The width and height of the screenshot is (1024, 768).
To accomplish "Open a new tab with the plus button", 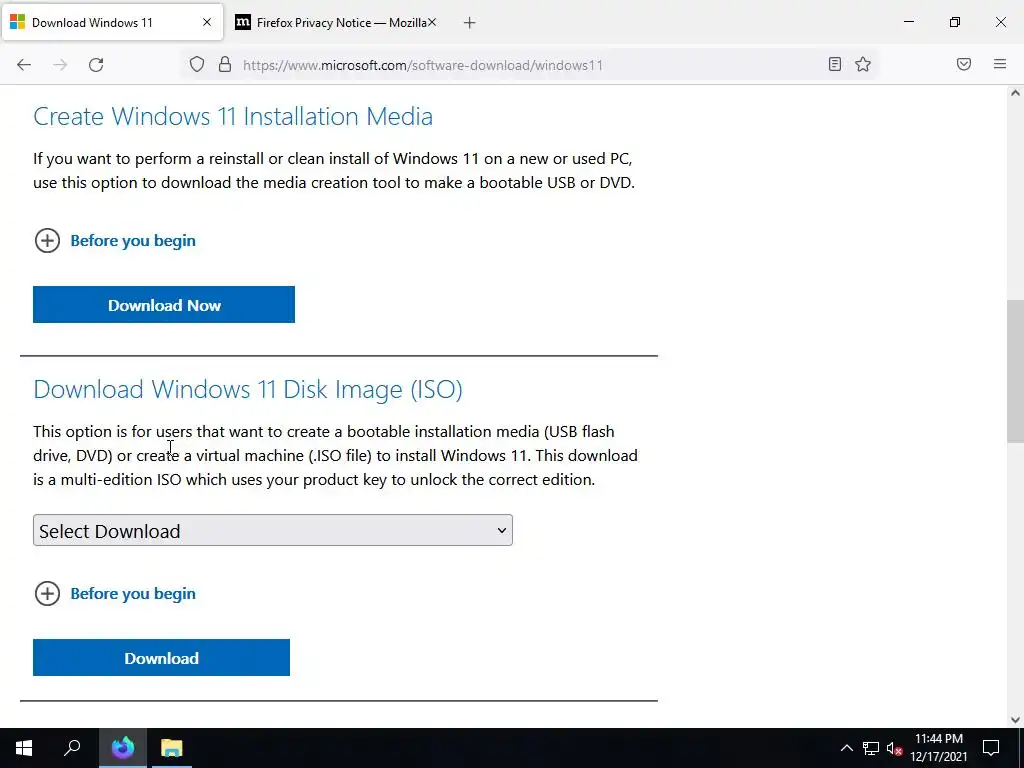I will 470,23.
